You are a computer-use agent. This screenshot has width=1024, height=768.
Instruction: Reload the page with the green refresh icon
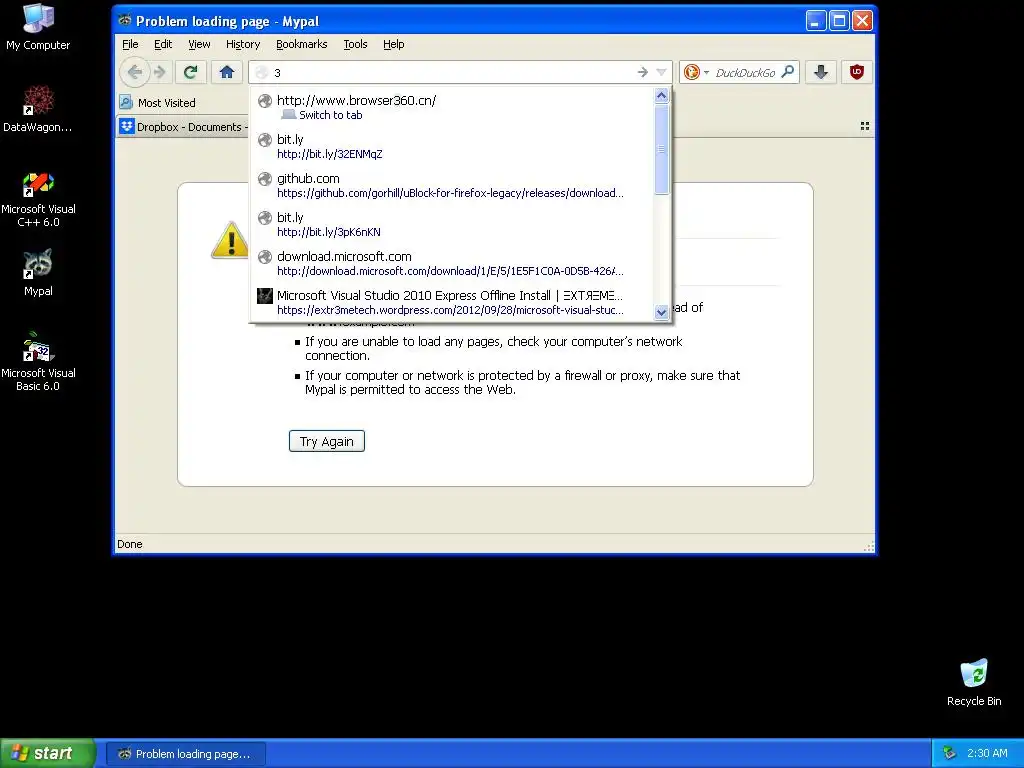click(x=191, y=72)
